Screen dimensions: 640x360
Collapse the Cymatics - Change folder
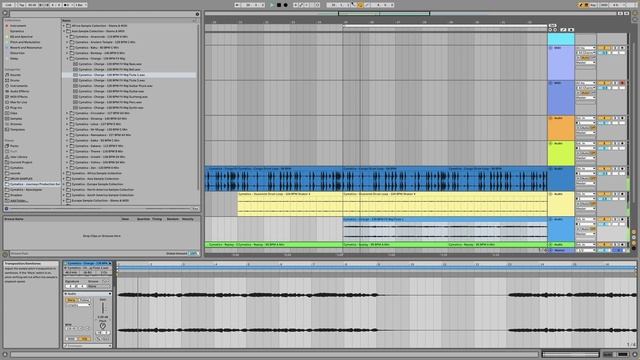[67, 59]
